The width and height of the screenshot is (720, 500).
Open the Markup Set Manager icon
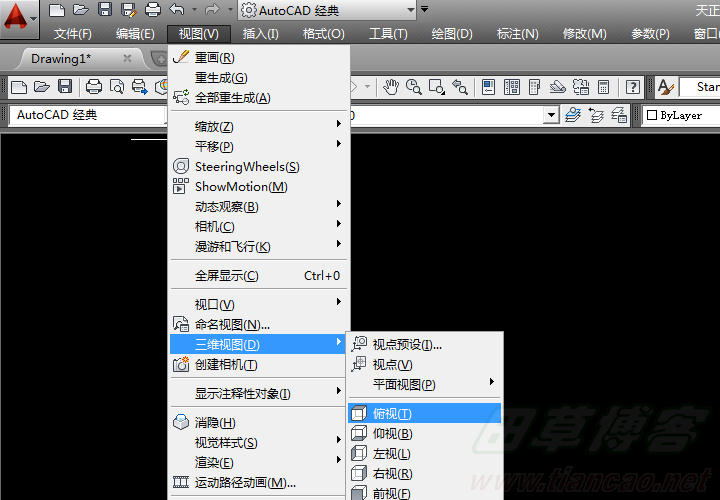coord(581,87)
